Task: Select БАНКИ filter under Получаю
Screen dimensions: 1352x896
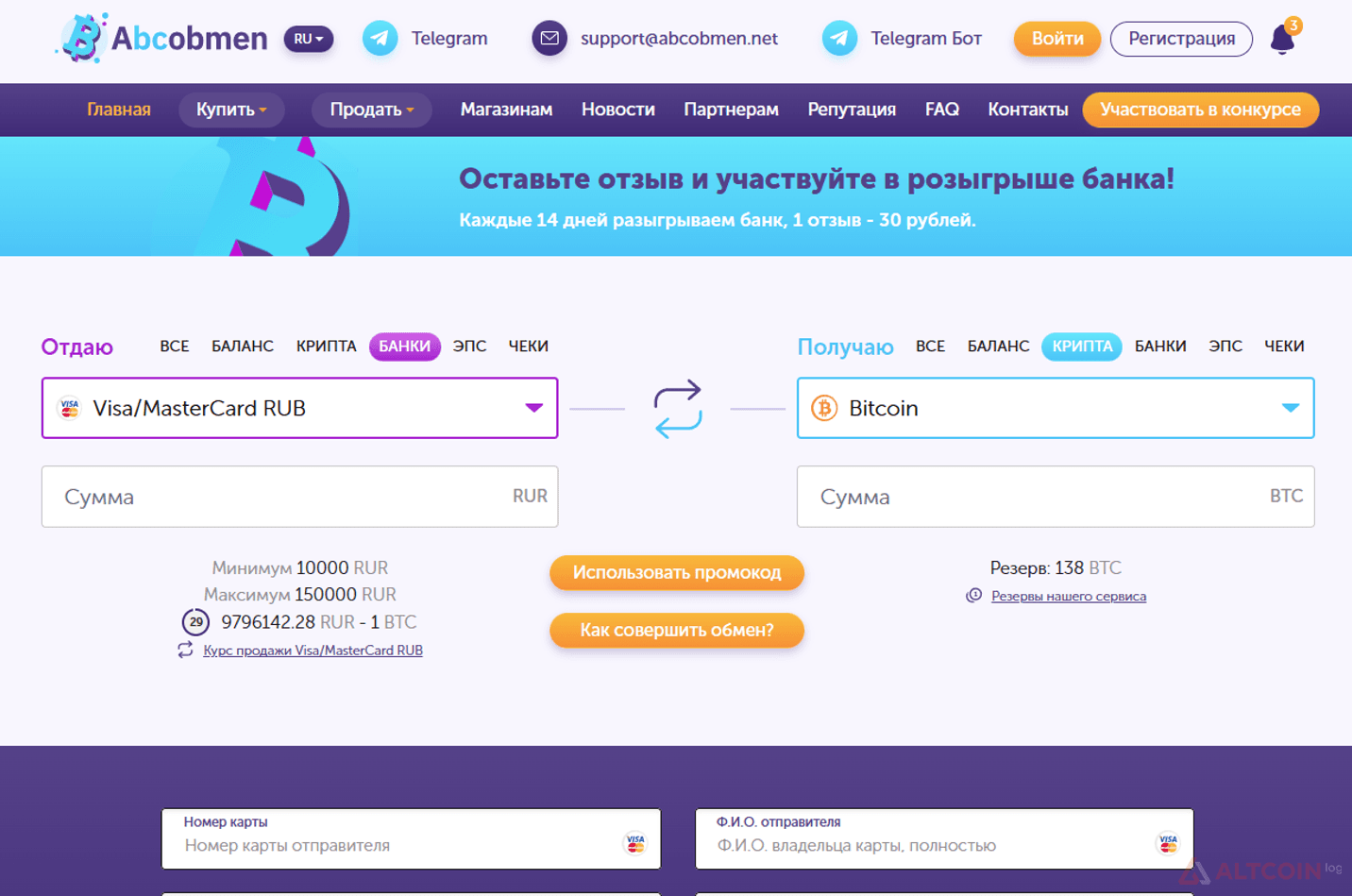Action: click(x=1160, y=347)
